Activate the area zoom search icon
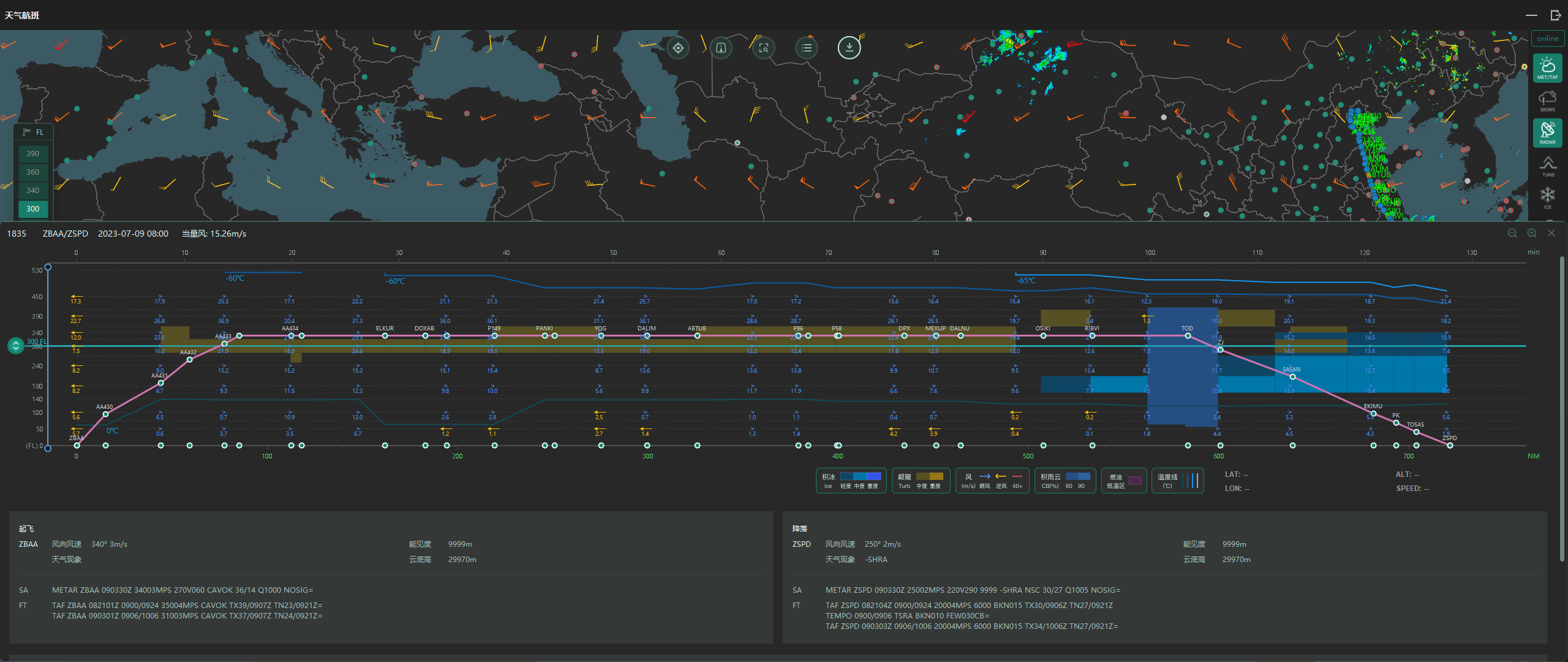This screenshot has width=1568, height=662. click(764, 48)
